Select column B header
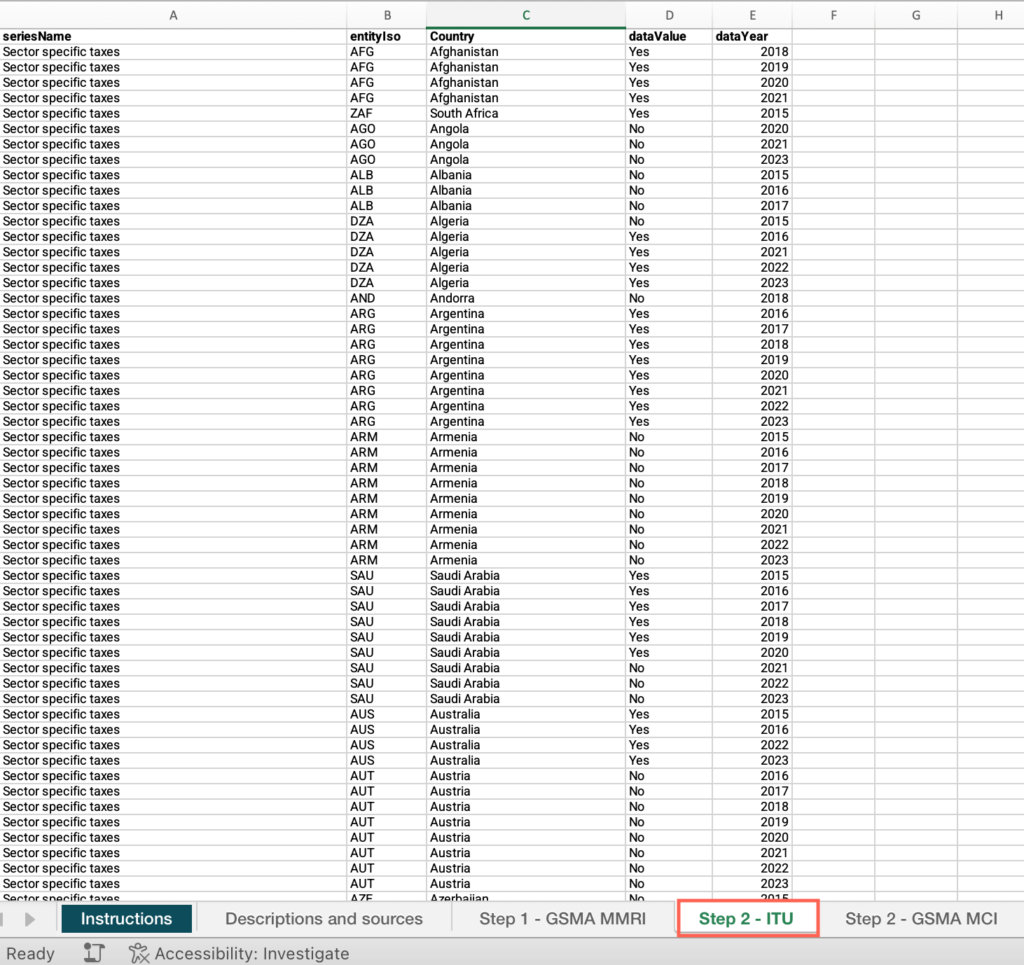This screenshot has width=1024, height=965. 387,15
